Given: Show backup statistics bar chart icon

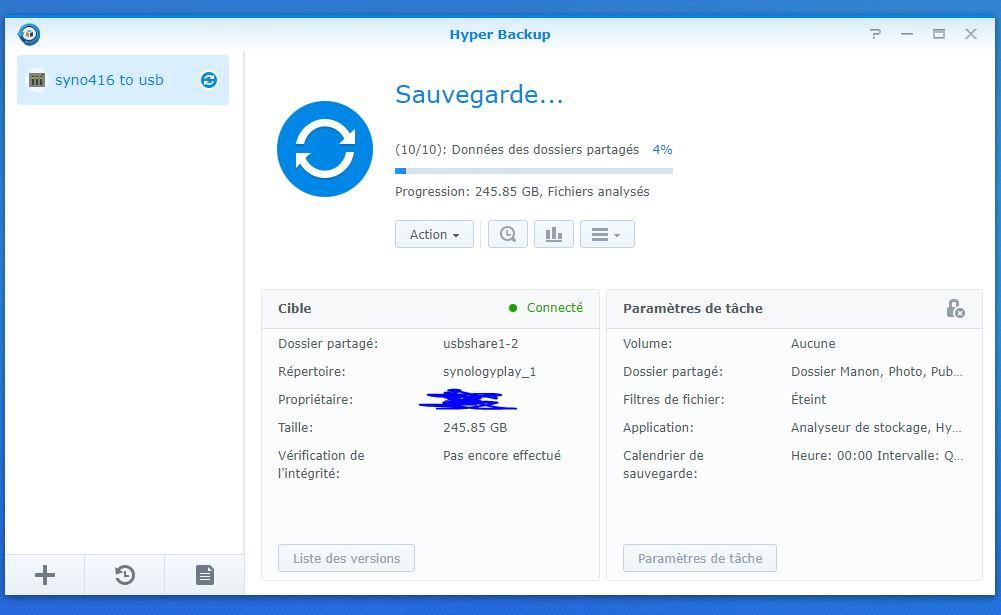Looking at the screenshot, I should [553, 234].
